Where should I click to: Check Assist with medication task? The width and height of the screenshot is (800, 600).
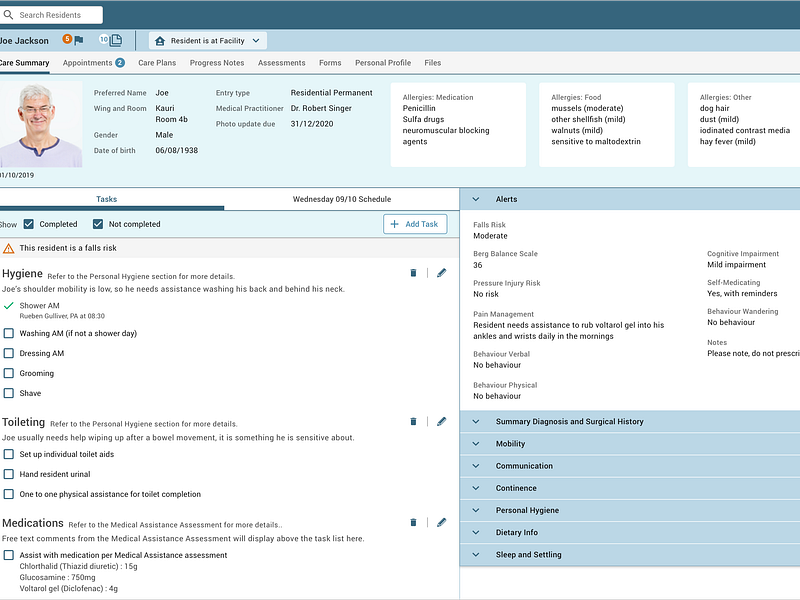9,555
